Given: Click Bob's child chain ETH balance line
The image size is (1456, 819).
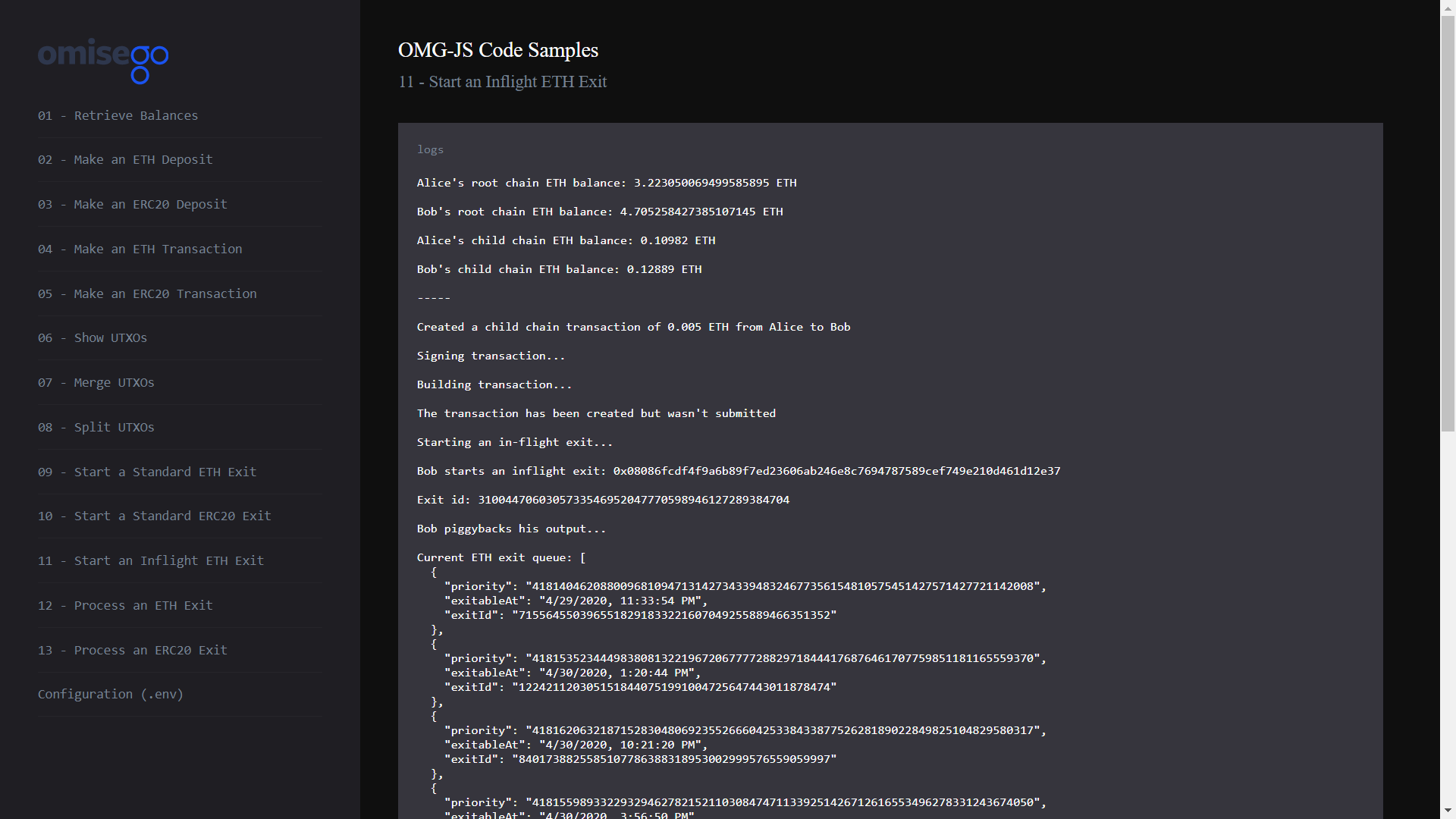Looking at the screenshot, I should click(560, 269).
